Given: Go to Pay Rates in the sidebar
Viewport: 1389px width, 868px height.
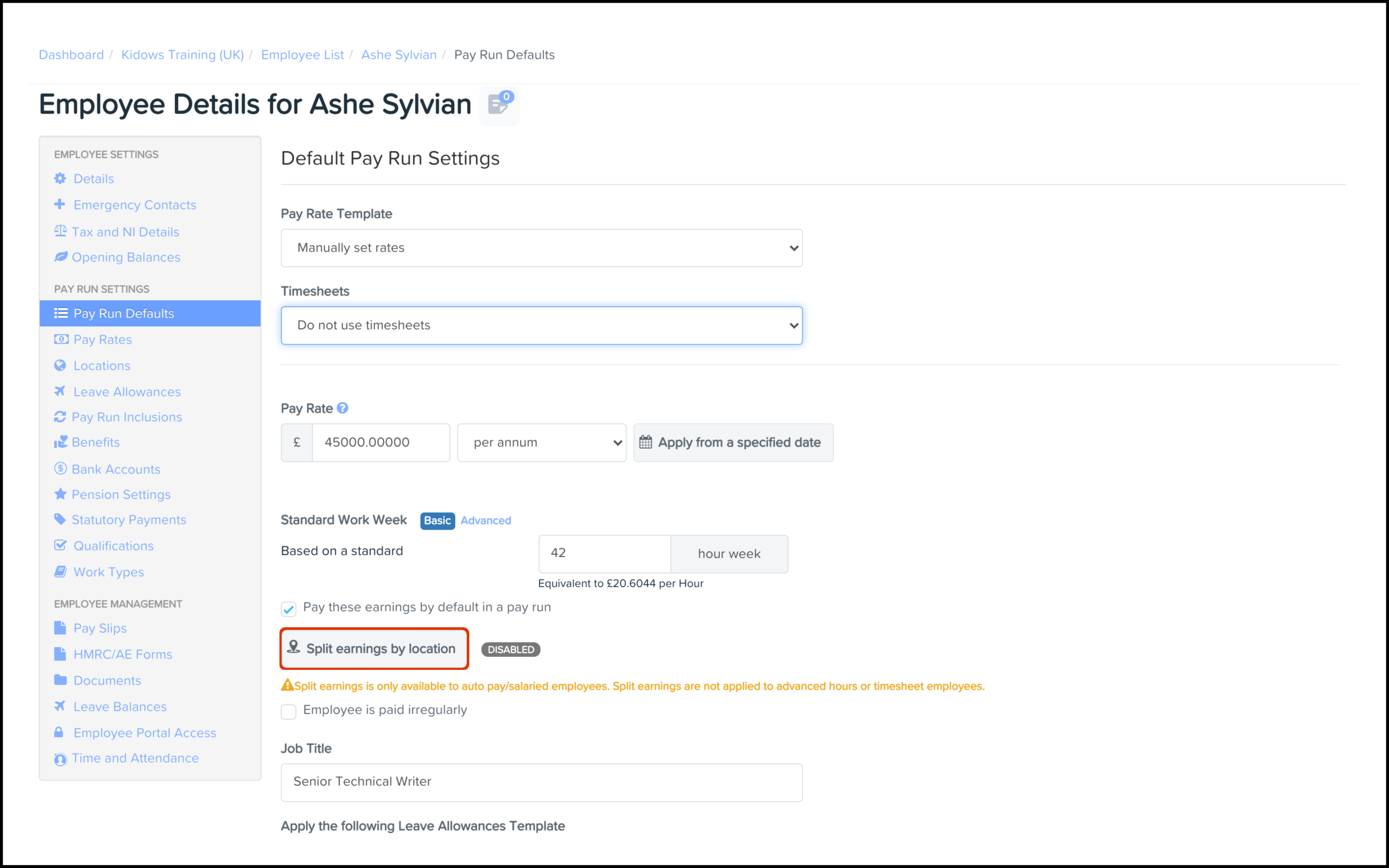Looking at the screenshot, I should click(103, 340).
